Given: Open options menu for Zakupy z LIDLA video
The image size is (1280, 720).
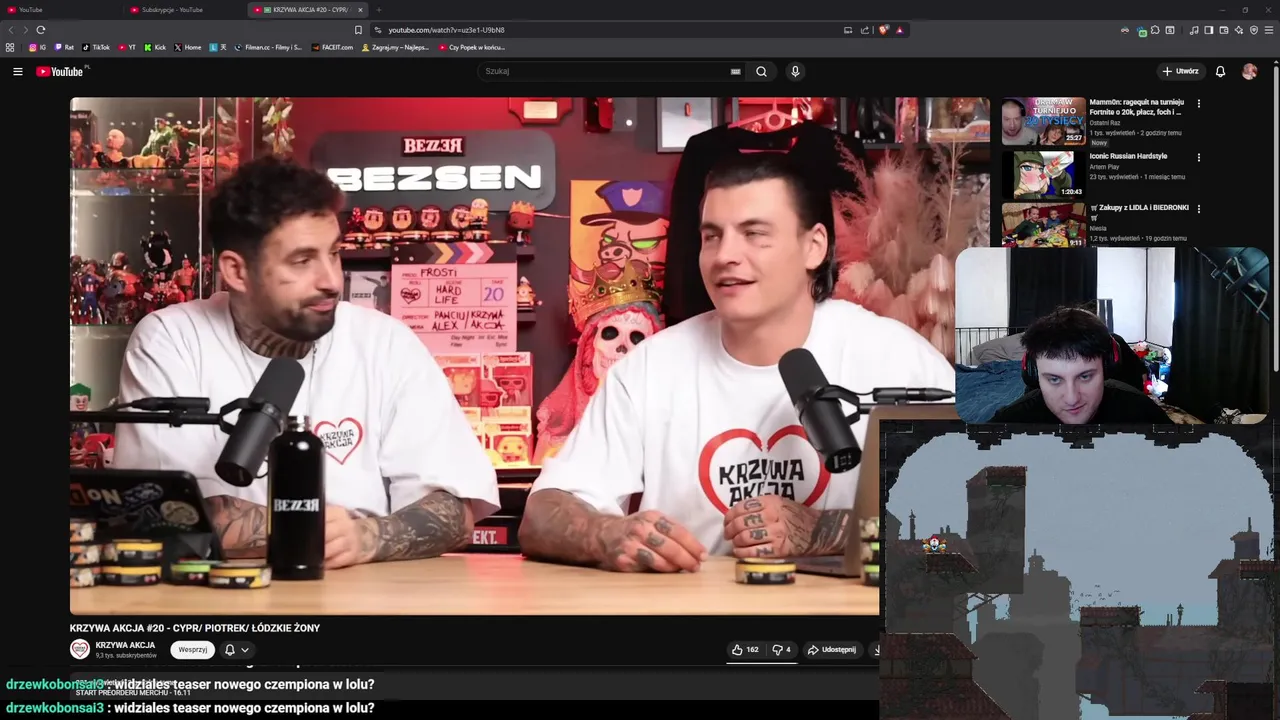Looking at the screenshot, I should coord(1199,209).
